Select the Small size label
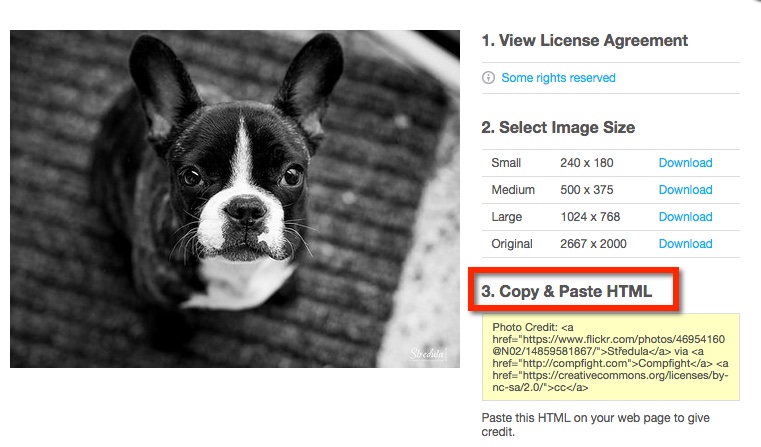This screenshot has width=761, height=447. tap(506, 163)
